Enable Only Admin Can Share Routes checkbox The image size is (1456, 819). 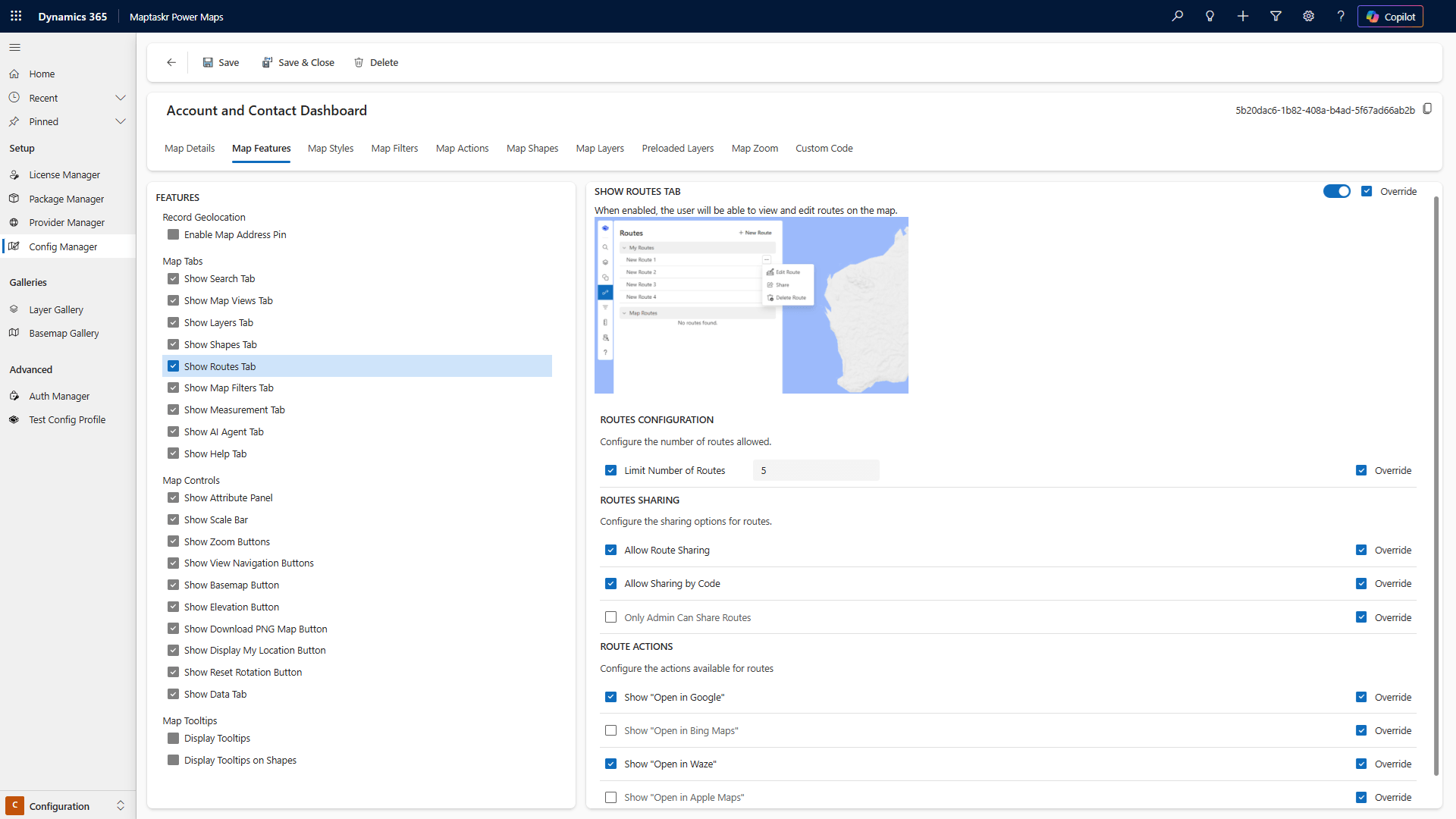[610, 617]
